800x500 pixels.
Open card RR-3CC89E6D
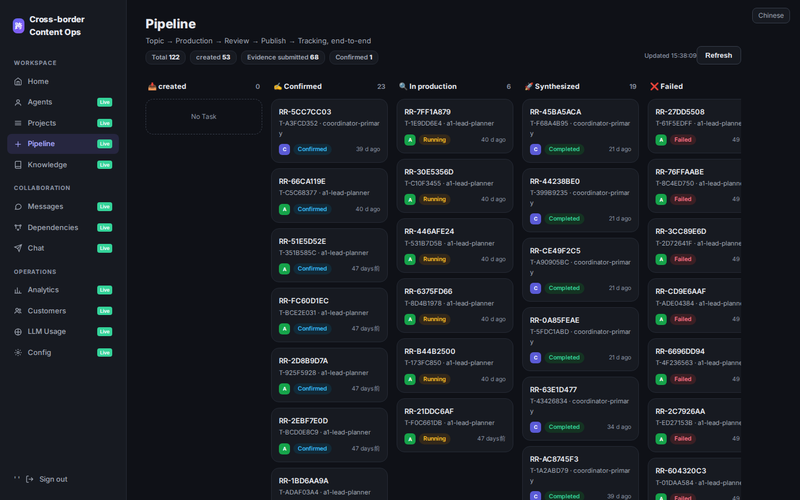coord(694,245)
